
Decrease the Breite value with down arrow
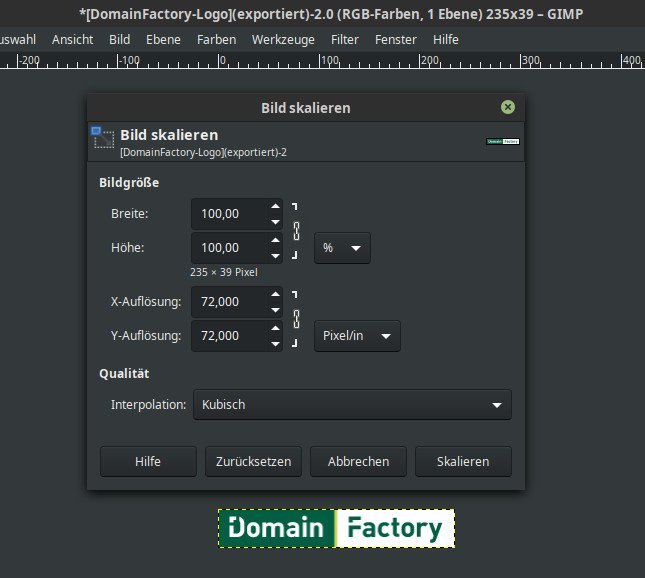pos(276,222)
